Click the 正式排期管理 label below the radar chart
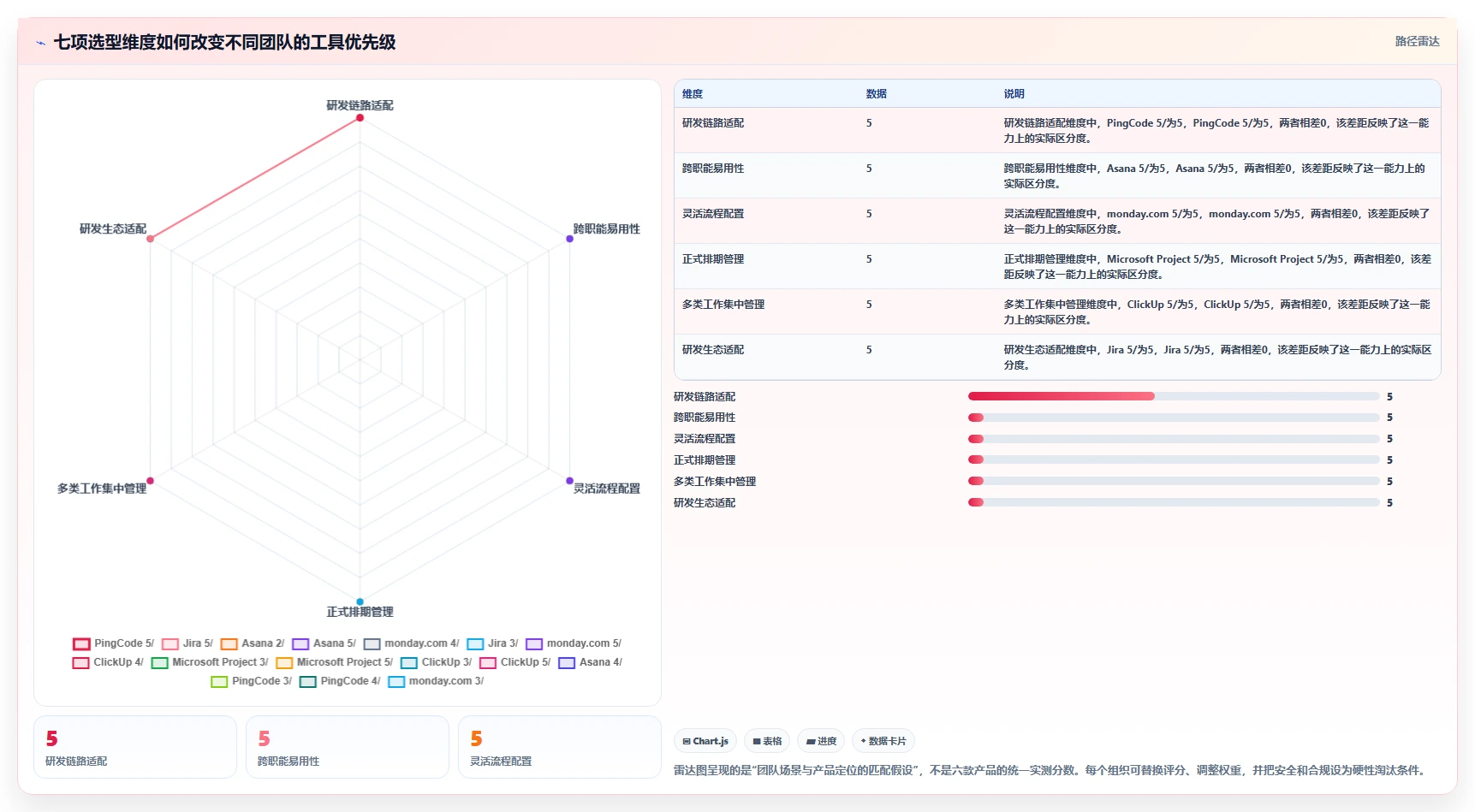This screenshot has height=812, width=1475. point(360,612)
